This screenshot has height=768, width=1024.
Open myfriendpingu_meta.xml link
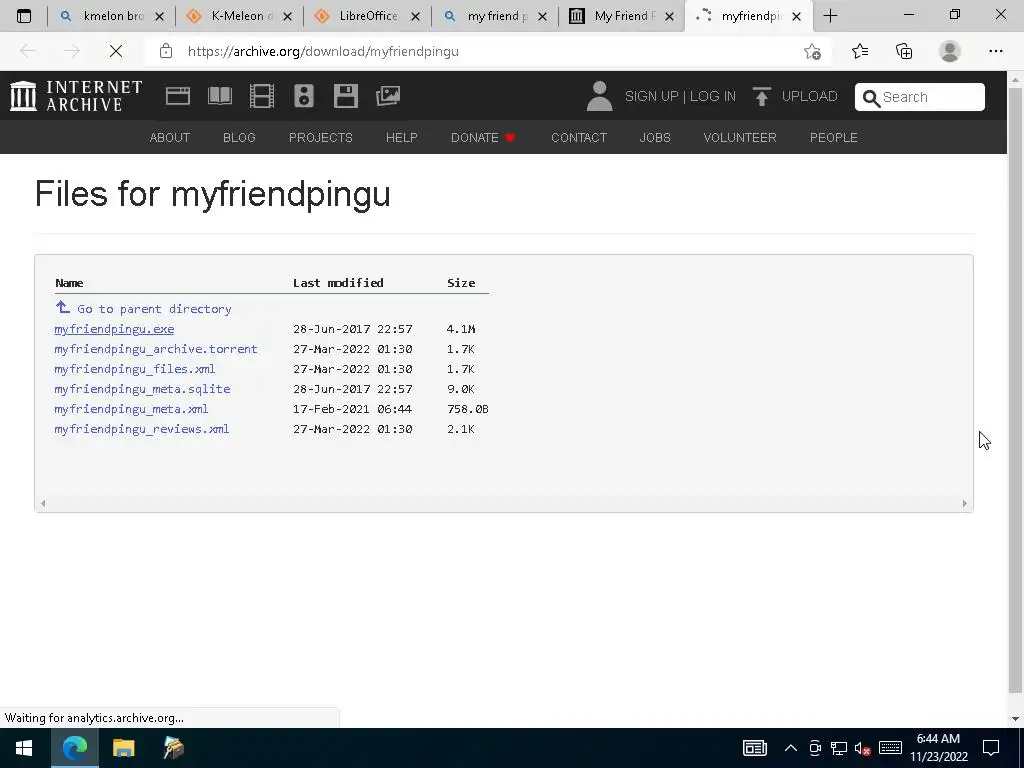point(131,409)
